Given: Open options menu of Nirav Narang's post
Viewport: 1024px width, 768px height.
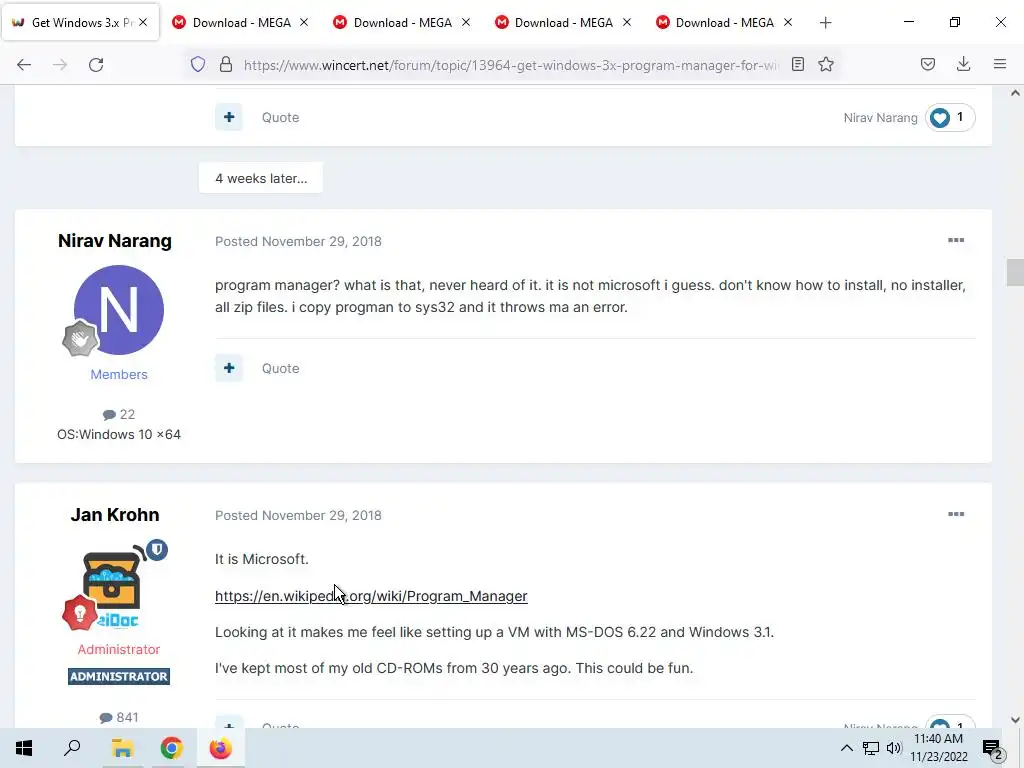Looking at the screenshot, I should pos(956,240).
